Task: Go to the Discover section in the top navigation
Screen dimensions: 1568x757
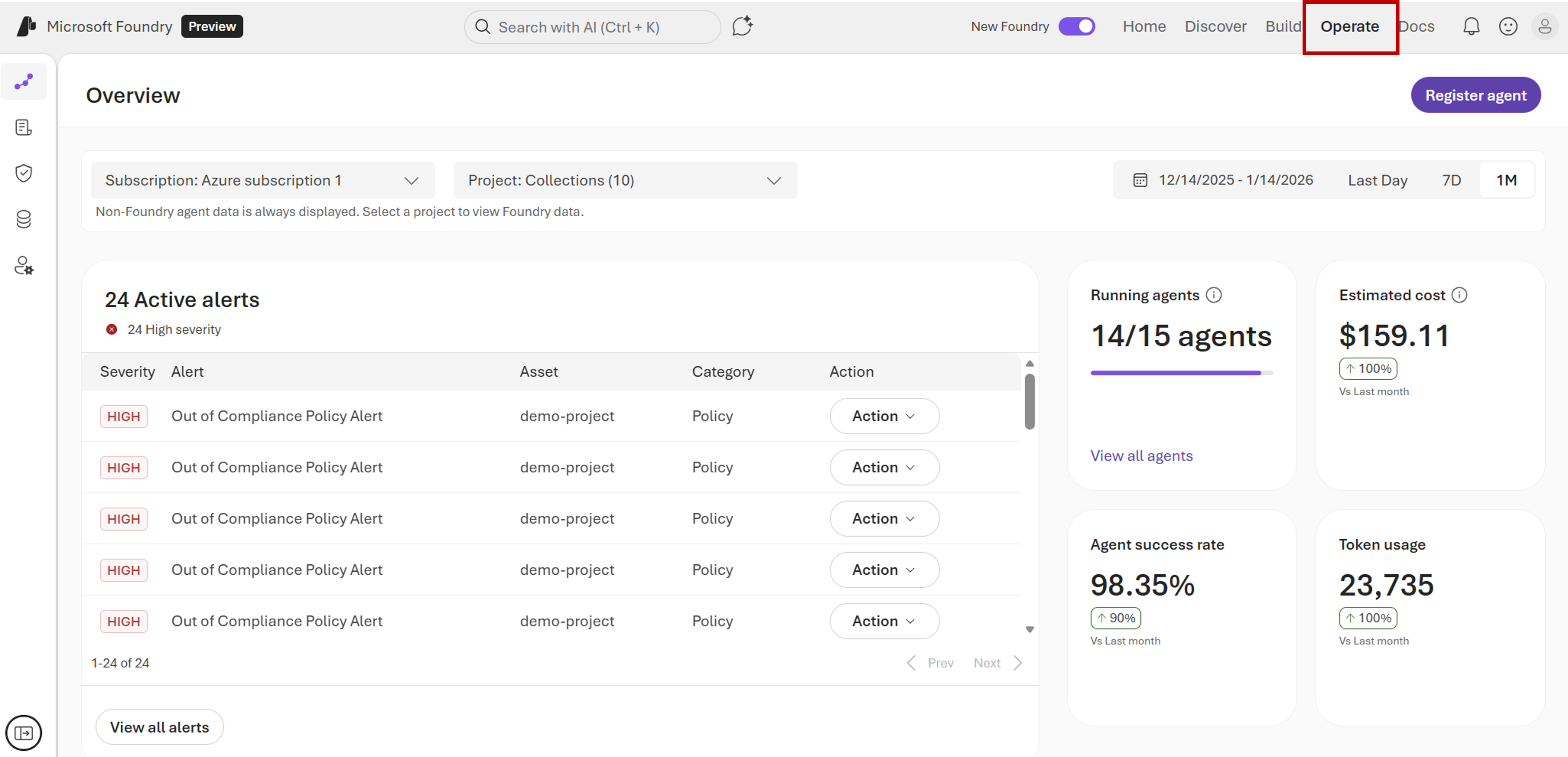Action: coord(1215,26)
